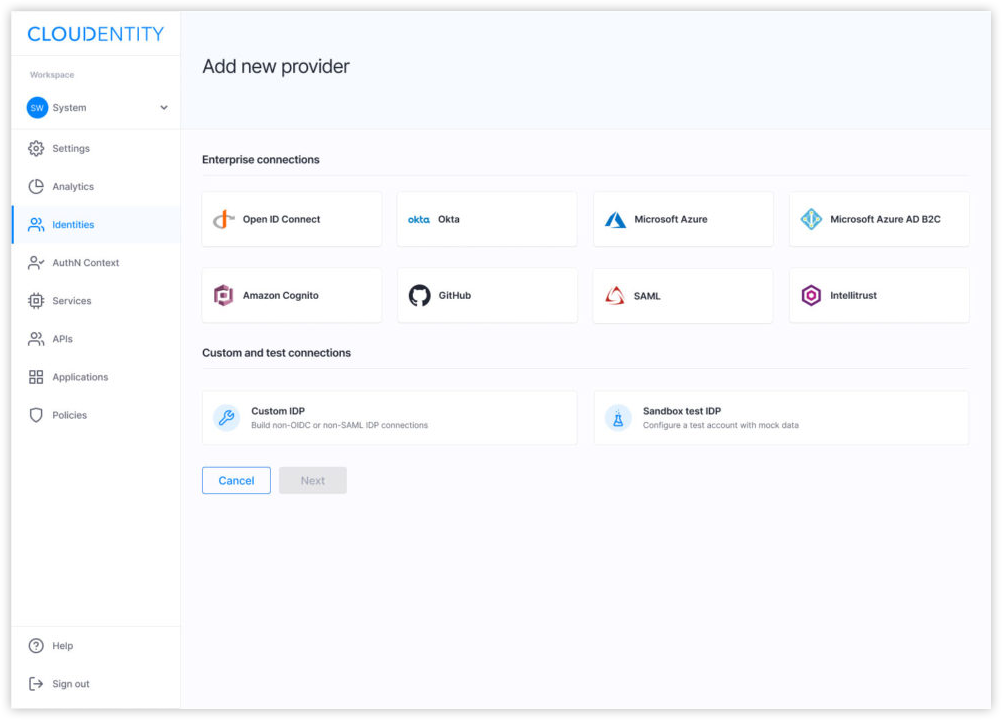The height and width of the screenshot is (720, 1002).
Task: Click Cancel button
Action: pyautogui.click(x=236, y=480)
